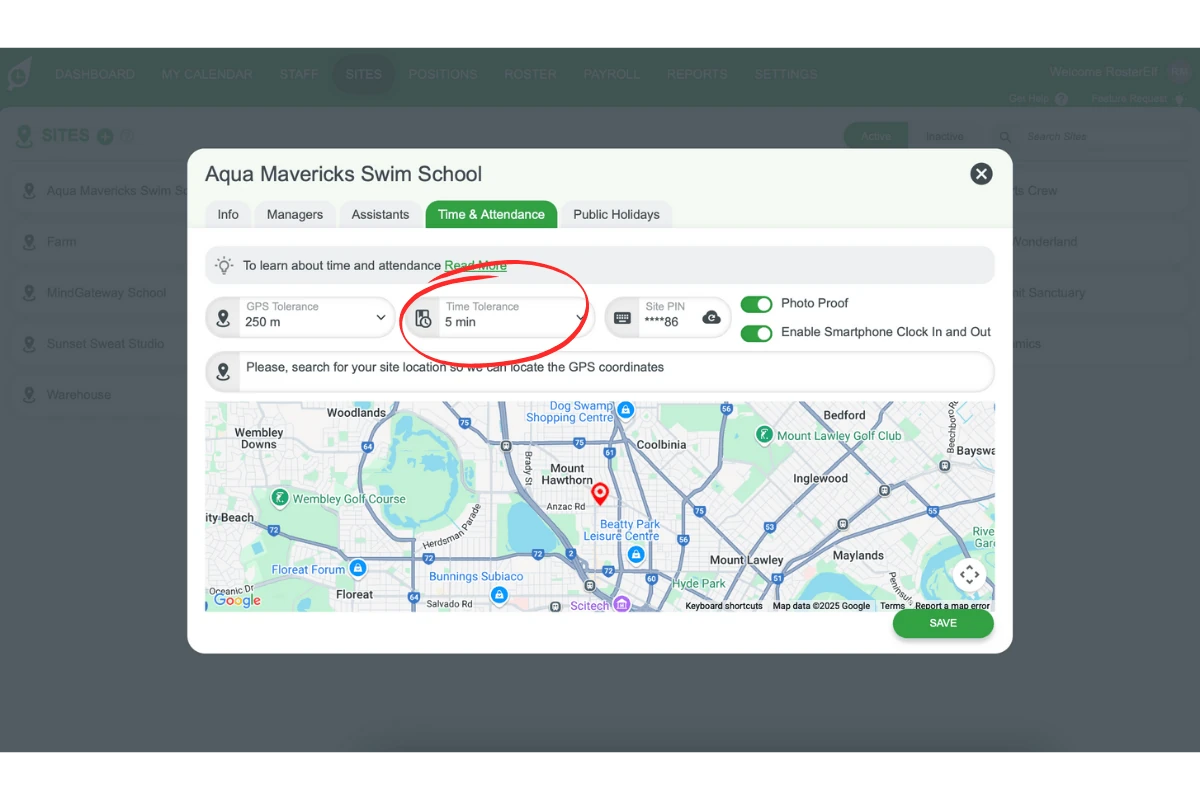Click the cloud refresh icon beside Site PIN
This screenshot has height=800, width=1200.
712,318
